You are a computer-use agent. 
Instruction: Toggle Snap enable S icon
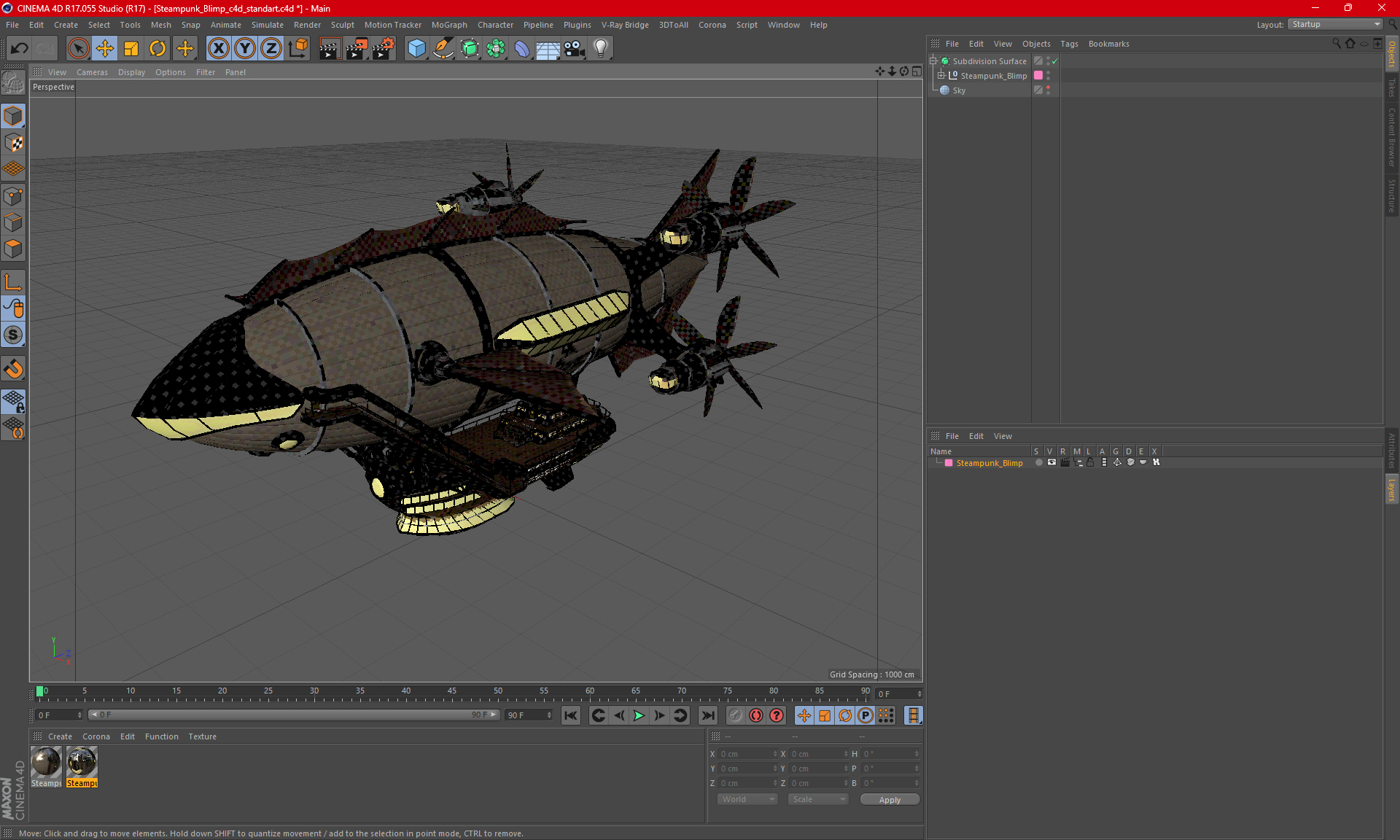click(x=13, y=335)
